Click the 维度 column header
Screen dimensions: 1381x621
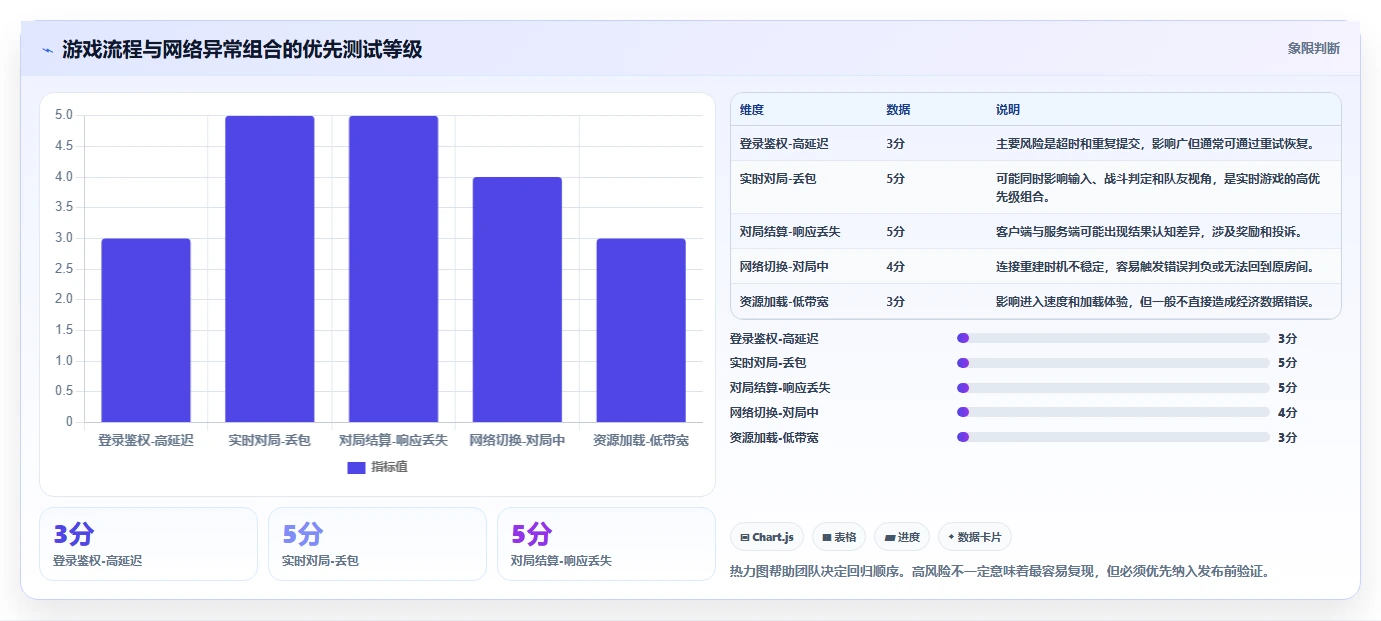(752, 110)
